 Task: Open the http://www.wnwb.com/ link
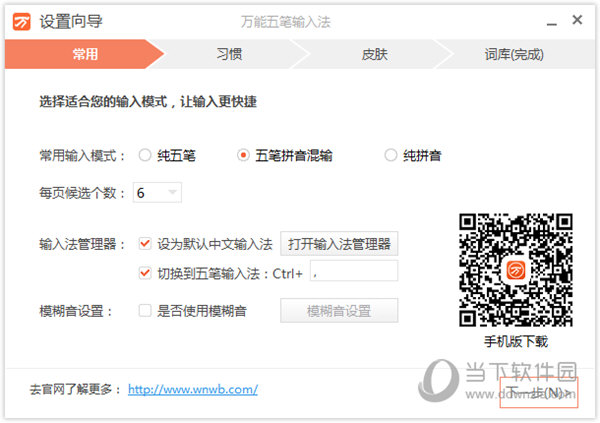pos(193,389)
